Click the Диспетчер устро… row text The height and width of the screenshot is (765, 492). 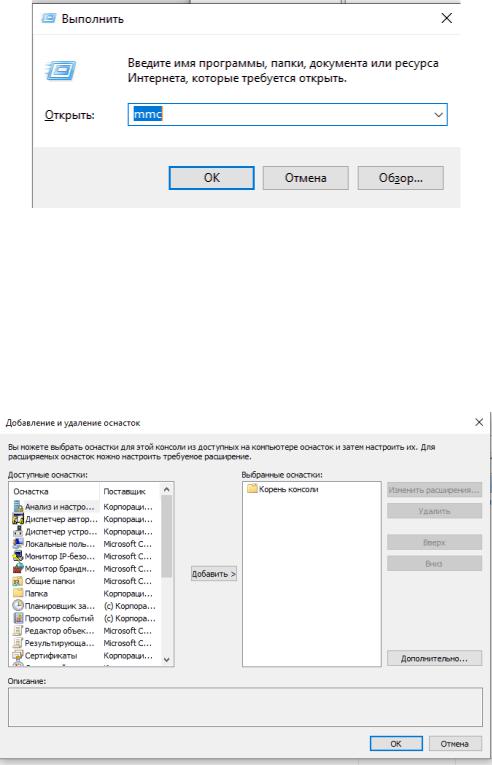point(61,532)
